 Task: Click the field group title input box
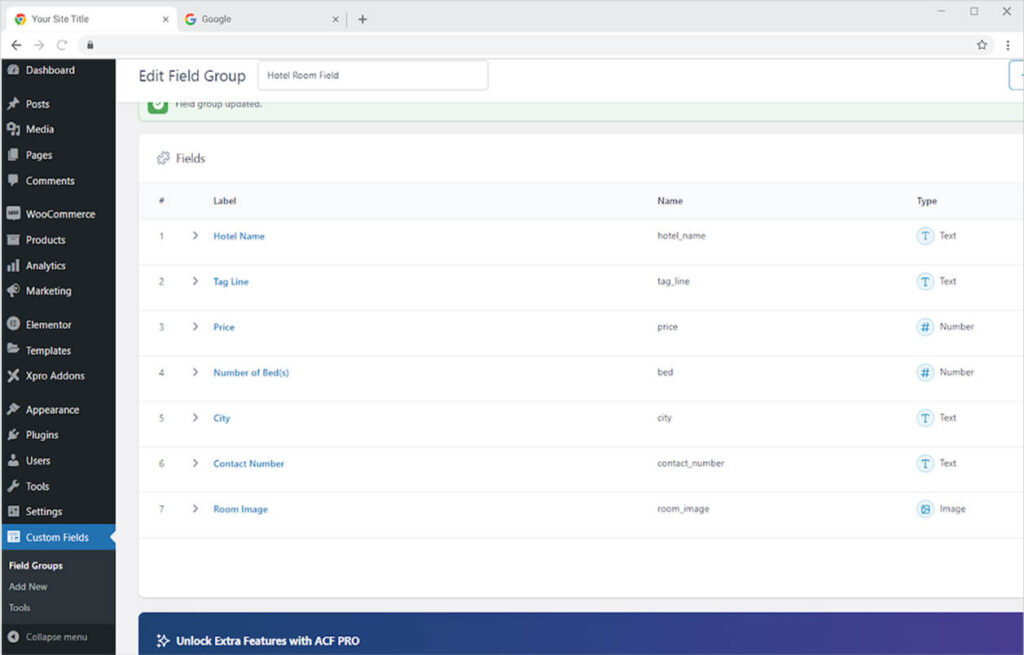tap(372, 75)
